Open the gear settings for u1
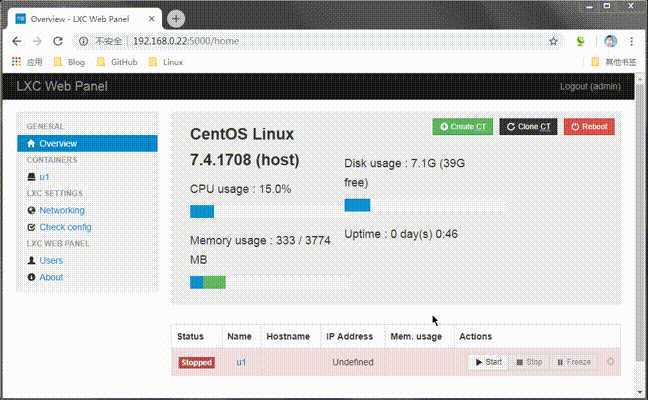The height and width of the screenshot is (400, 648). tap(610, 362)
